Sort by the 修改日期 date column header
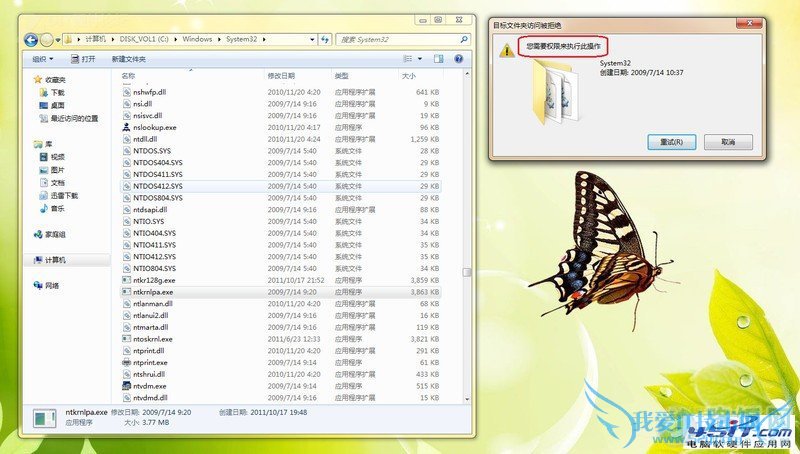Viewport: 800px width, 454px height. [x=298, y=75]
